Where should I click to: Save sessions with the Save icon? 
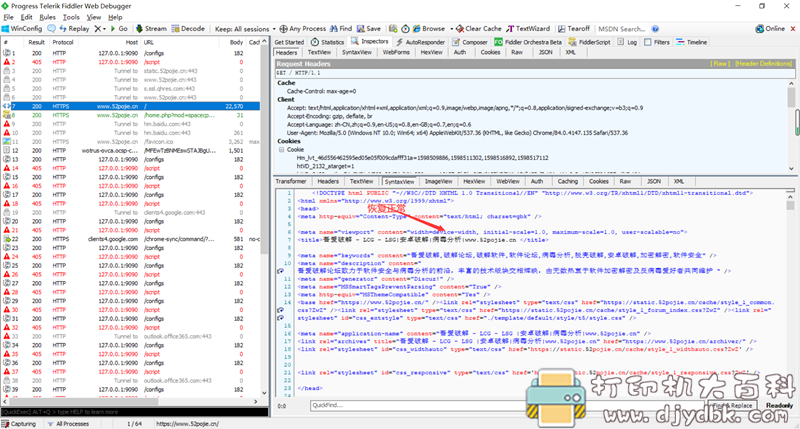pyautogui.click(x=368, y=29)
